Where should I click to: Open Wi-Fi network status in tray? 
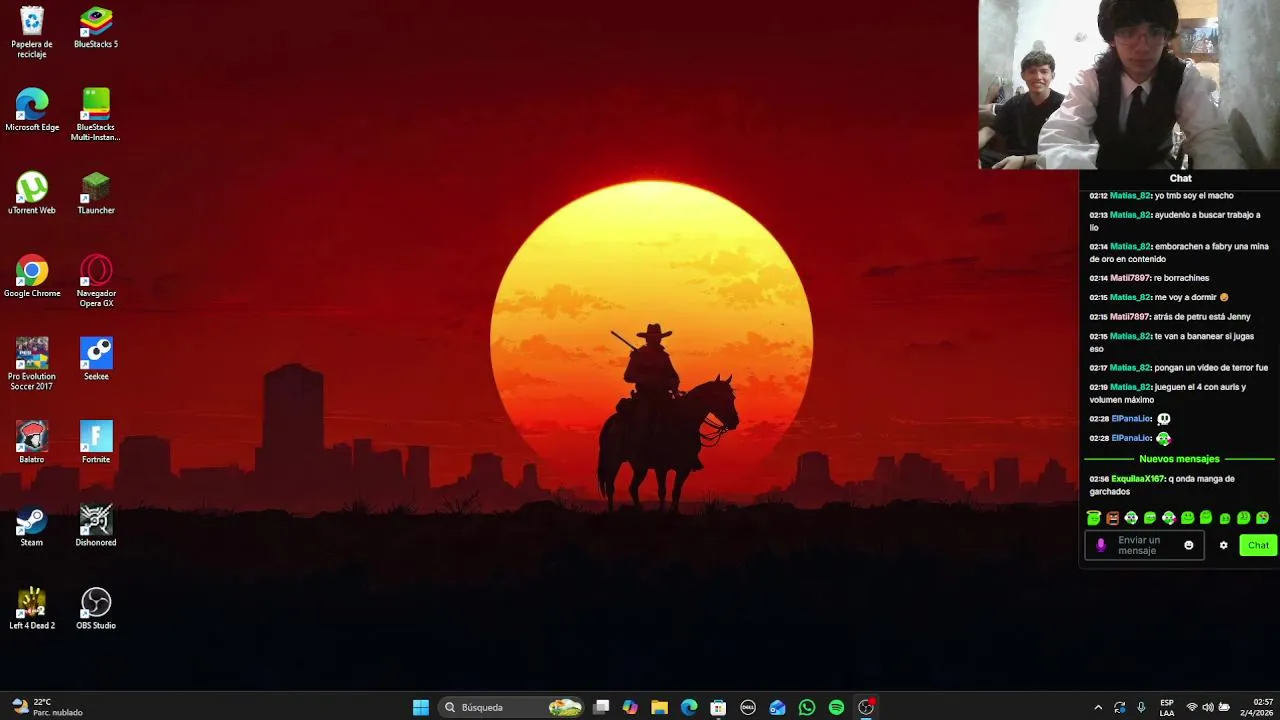tap(1192, 708)
